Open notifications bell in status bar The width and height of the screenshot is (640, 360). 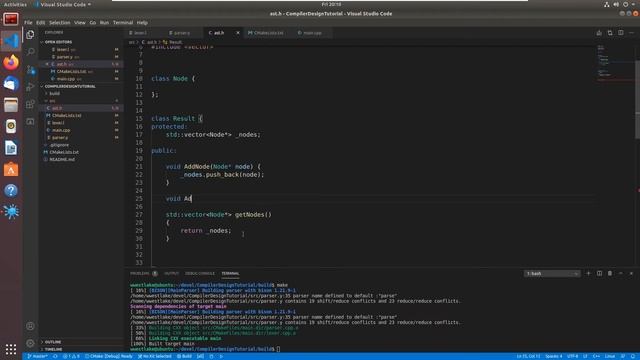tap(633, 356)
